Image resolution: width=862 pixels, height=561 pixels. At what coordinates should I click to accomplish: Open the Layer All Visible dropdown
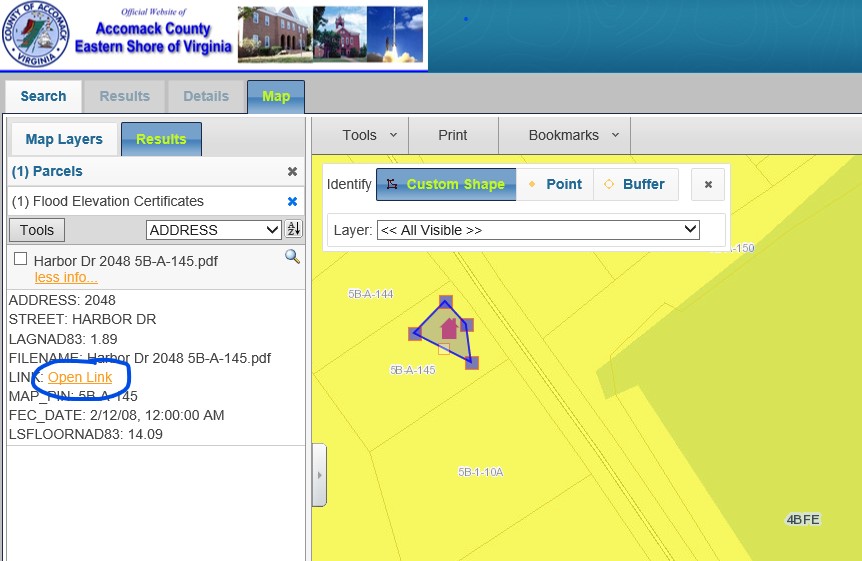pos(537,230)
